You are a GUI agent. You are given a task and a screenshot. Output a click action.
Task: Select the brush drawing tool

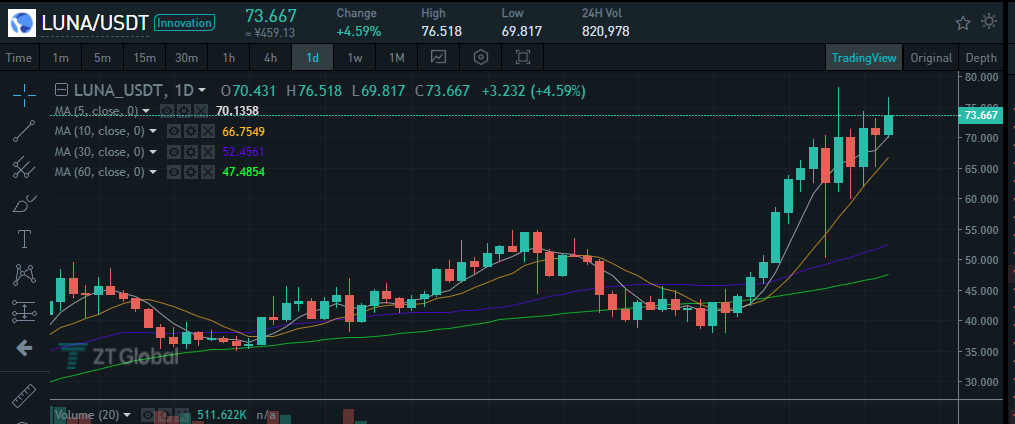24,204
